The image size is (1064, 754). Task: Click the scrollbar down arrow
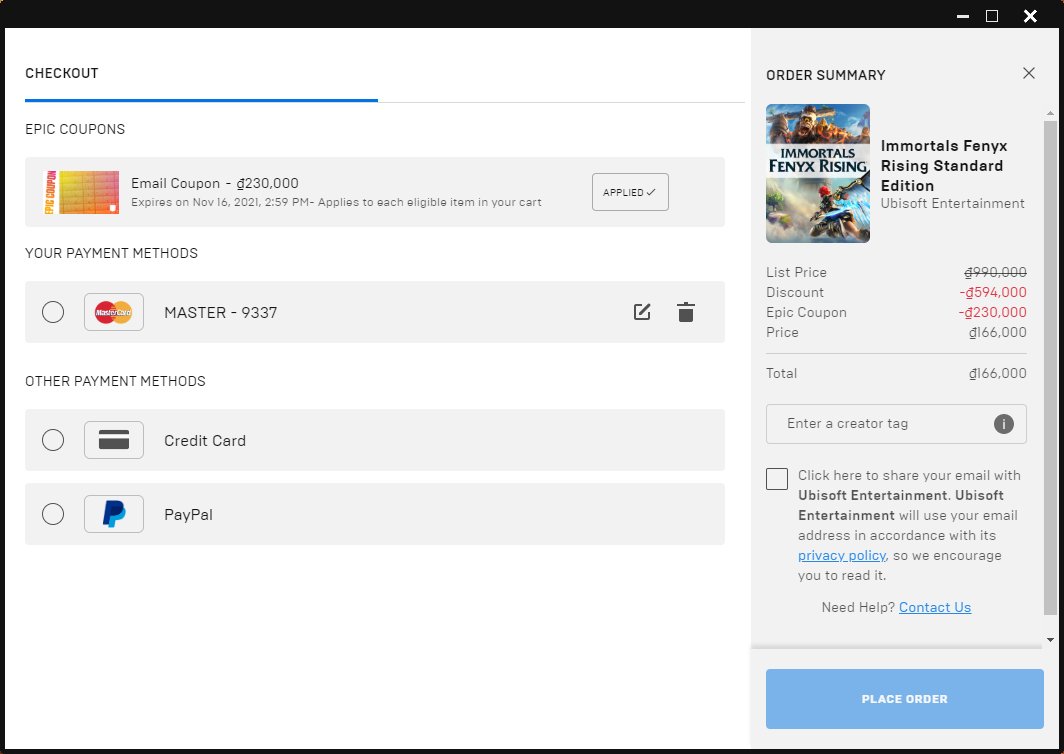coord(1050,639)
